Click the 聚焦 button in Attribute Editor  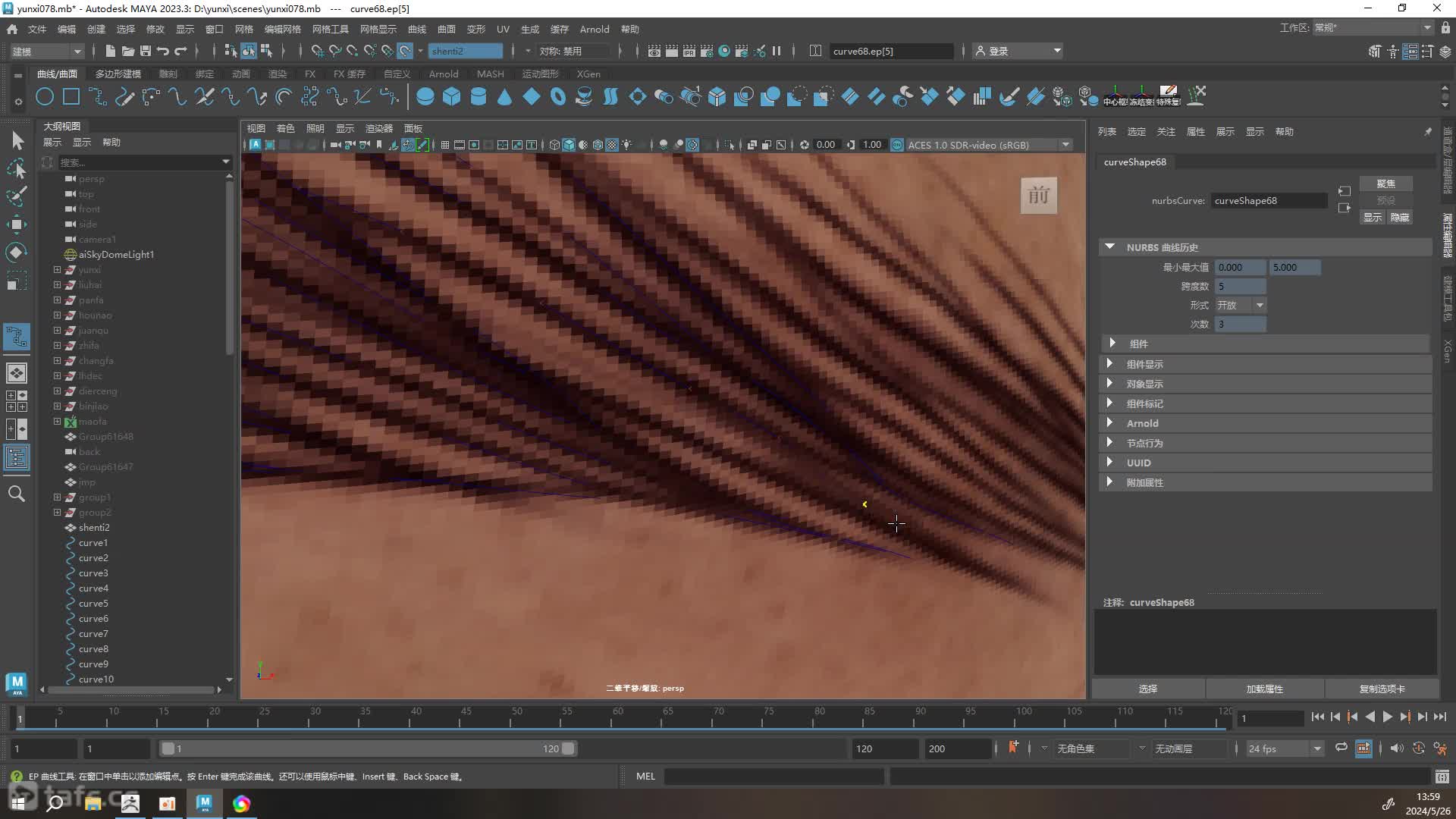tap(1386, 184)
